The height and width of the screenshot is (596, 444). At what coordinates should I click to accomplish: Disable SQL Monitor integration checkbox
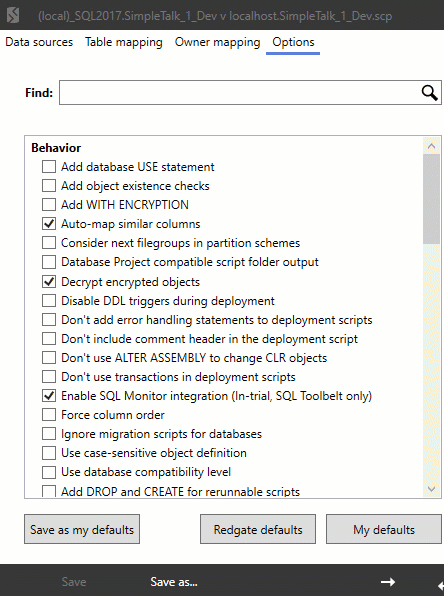(x=49, y=396)
